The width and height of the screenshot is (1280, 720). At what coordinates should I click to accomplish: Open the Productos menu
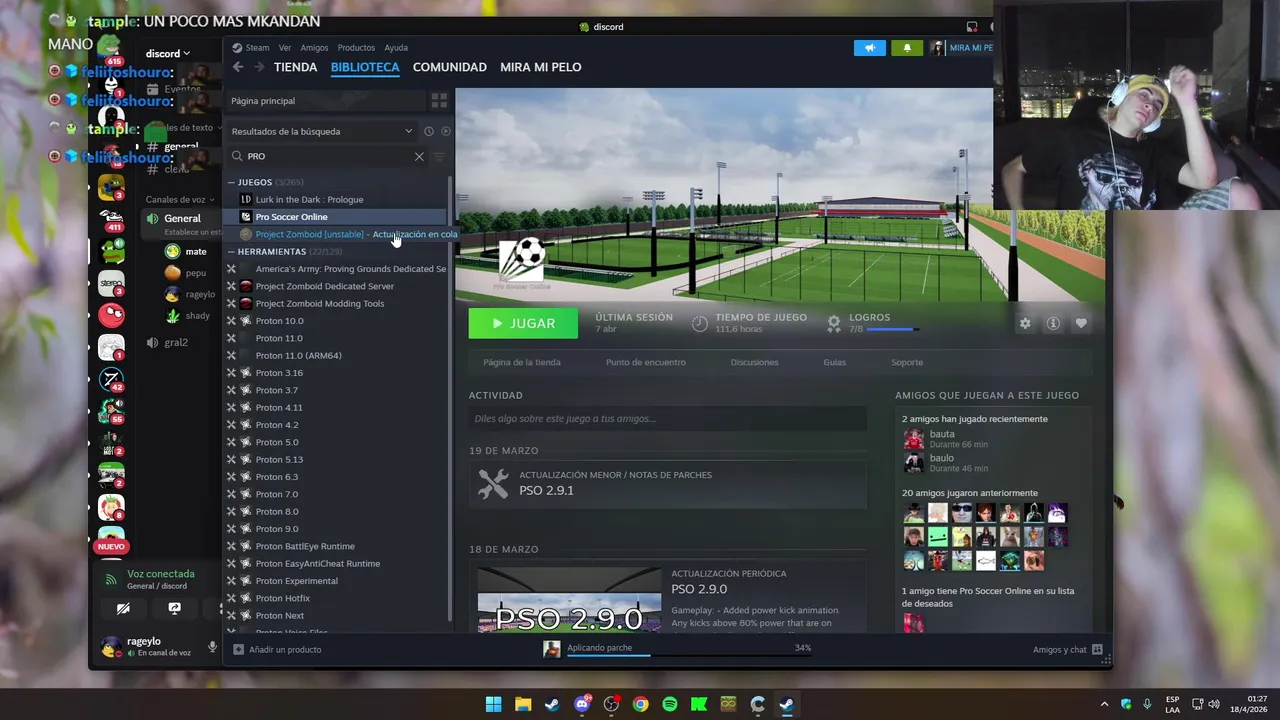pyautogui.click(x=356, y=47)
